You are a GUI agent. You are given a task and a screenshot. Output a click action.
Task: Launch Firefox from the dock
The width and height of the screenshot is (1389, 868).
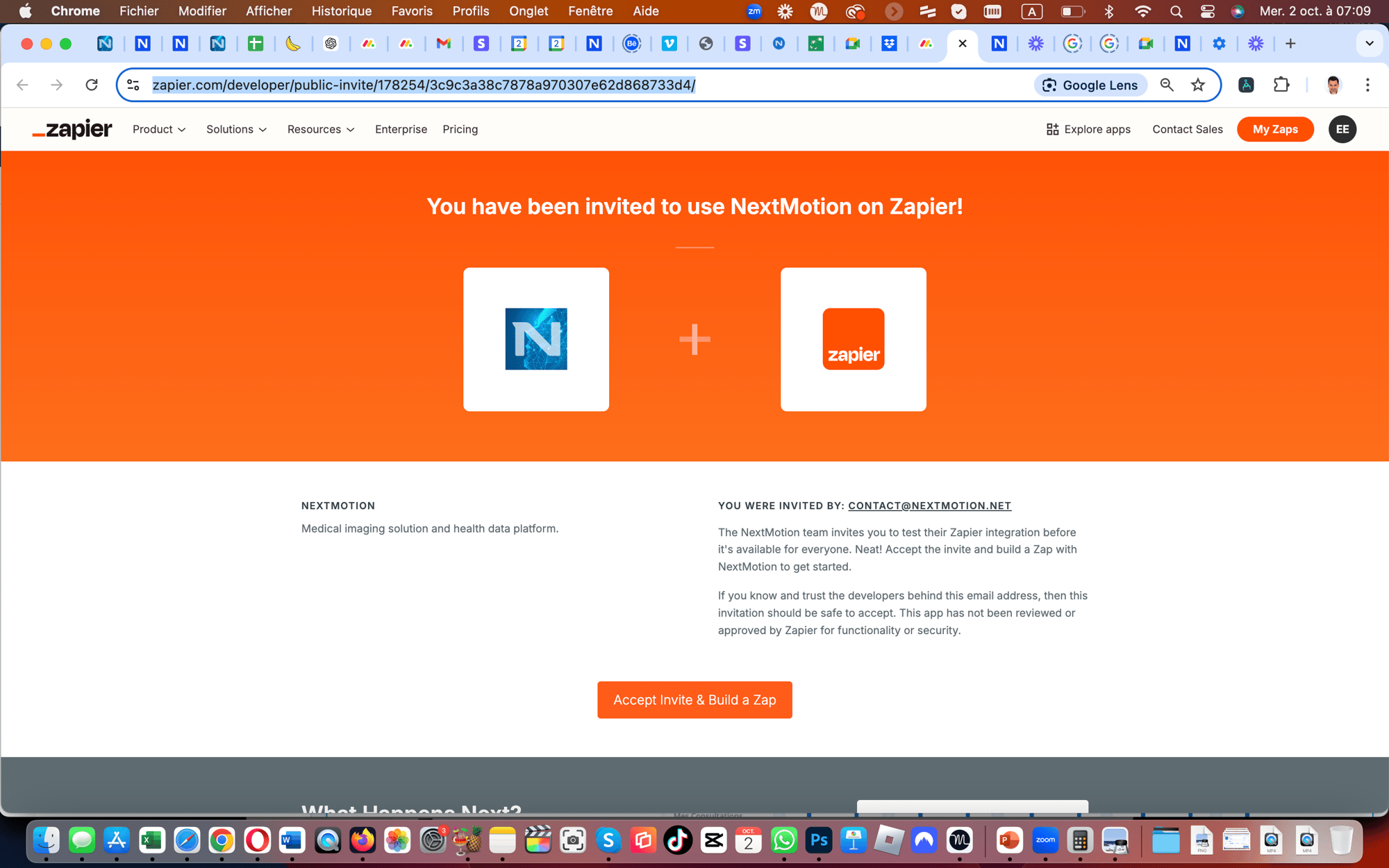point(363,841)
